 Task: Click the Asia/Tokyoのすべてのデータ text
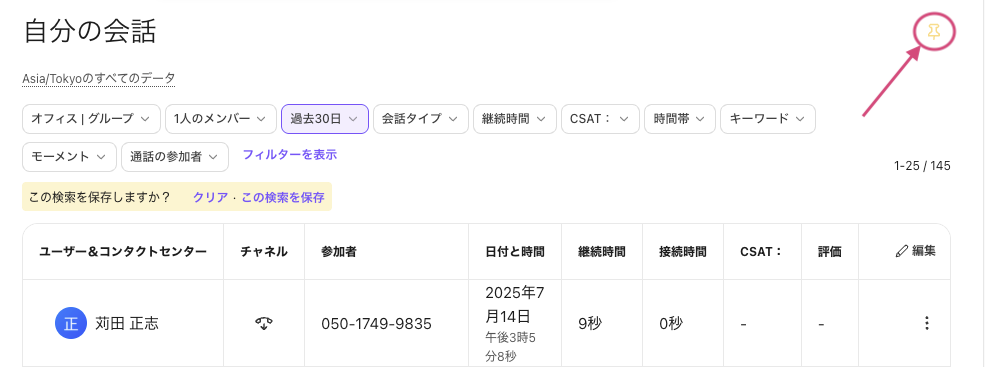click(99, 79)
